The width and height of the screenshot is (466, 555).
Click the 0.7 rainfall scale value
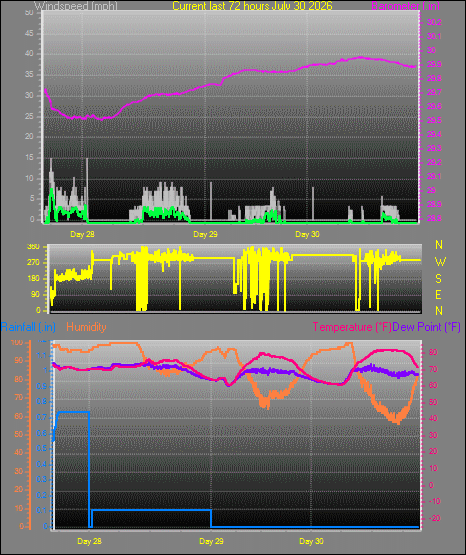(x=41, y=417)
